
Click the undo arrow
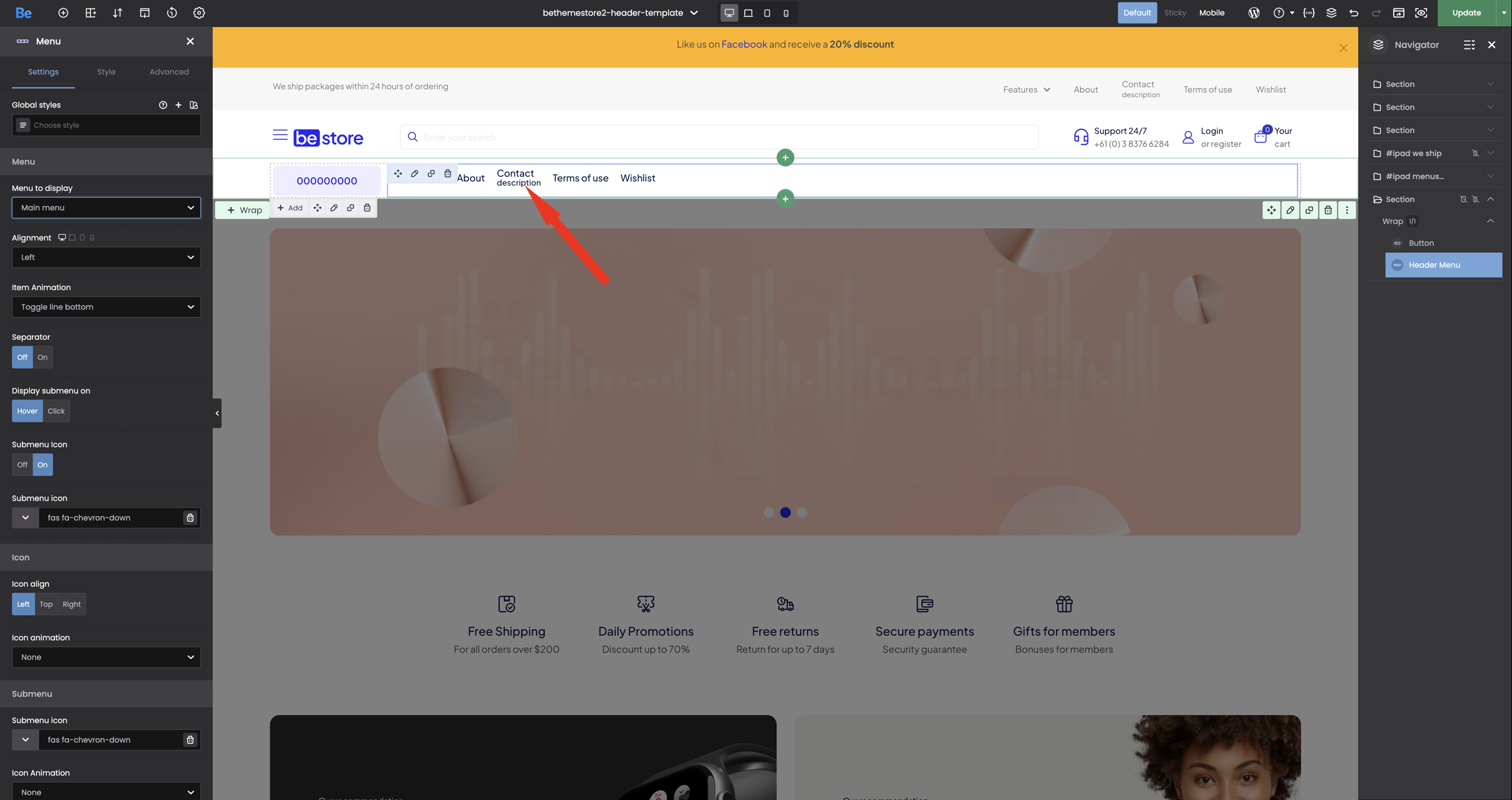click(1354, 13)
